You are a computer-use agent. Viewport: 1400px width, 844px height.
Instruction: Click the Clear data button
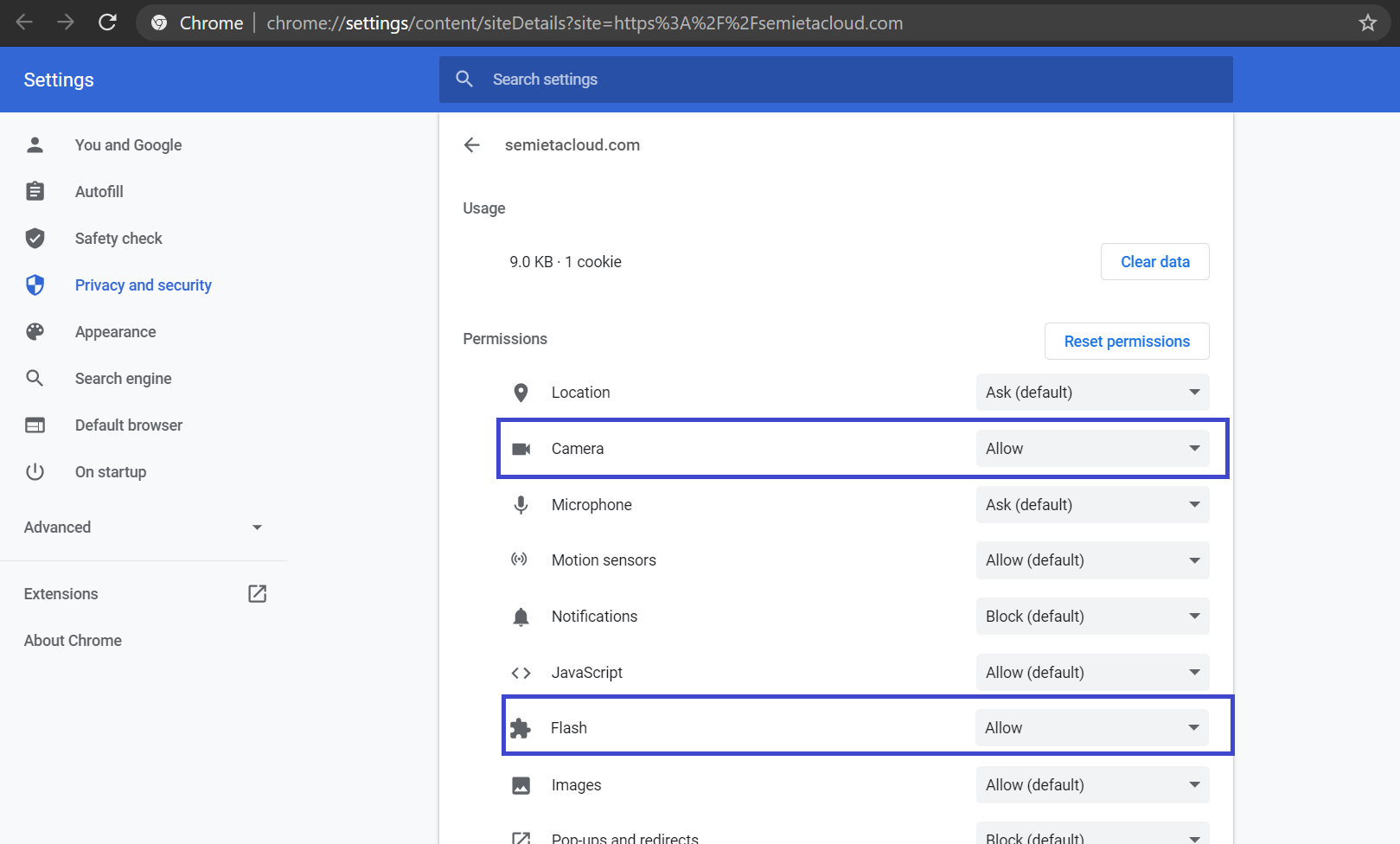click(1154, 262)
